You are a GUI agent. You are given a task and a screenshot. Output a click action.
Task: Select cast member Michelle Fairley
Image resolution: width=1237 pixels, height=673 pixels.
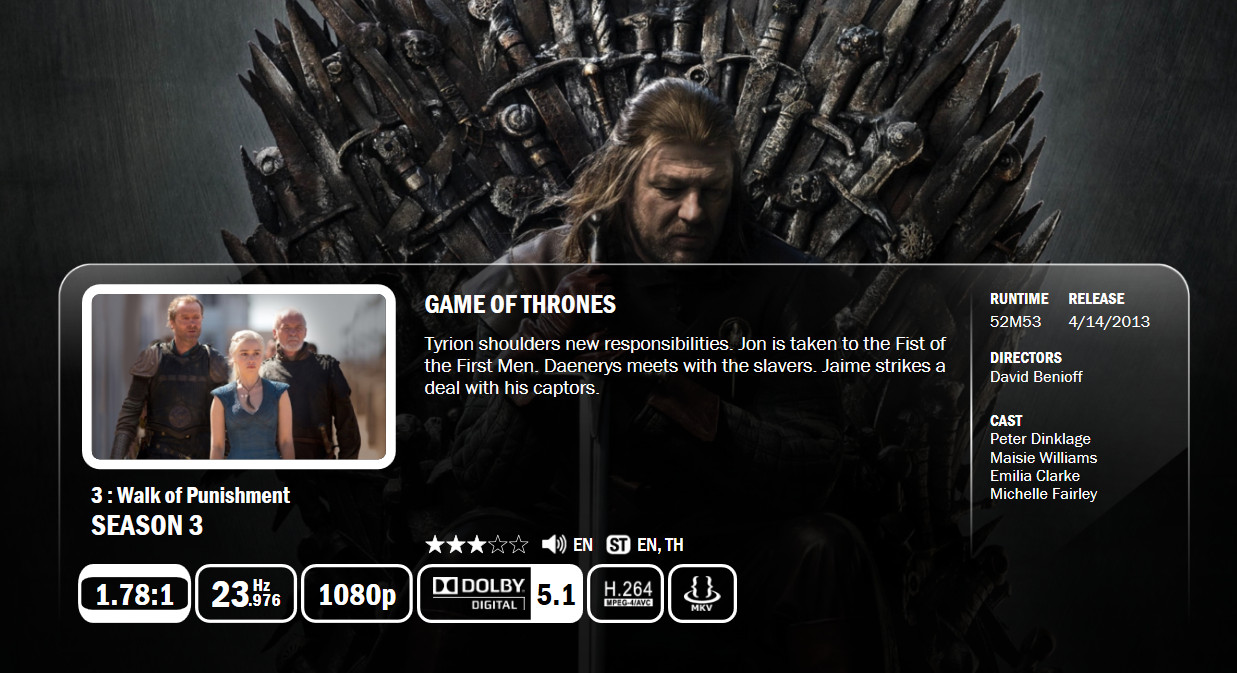pyautogui.click(x=1044, y=494)
